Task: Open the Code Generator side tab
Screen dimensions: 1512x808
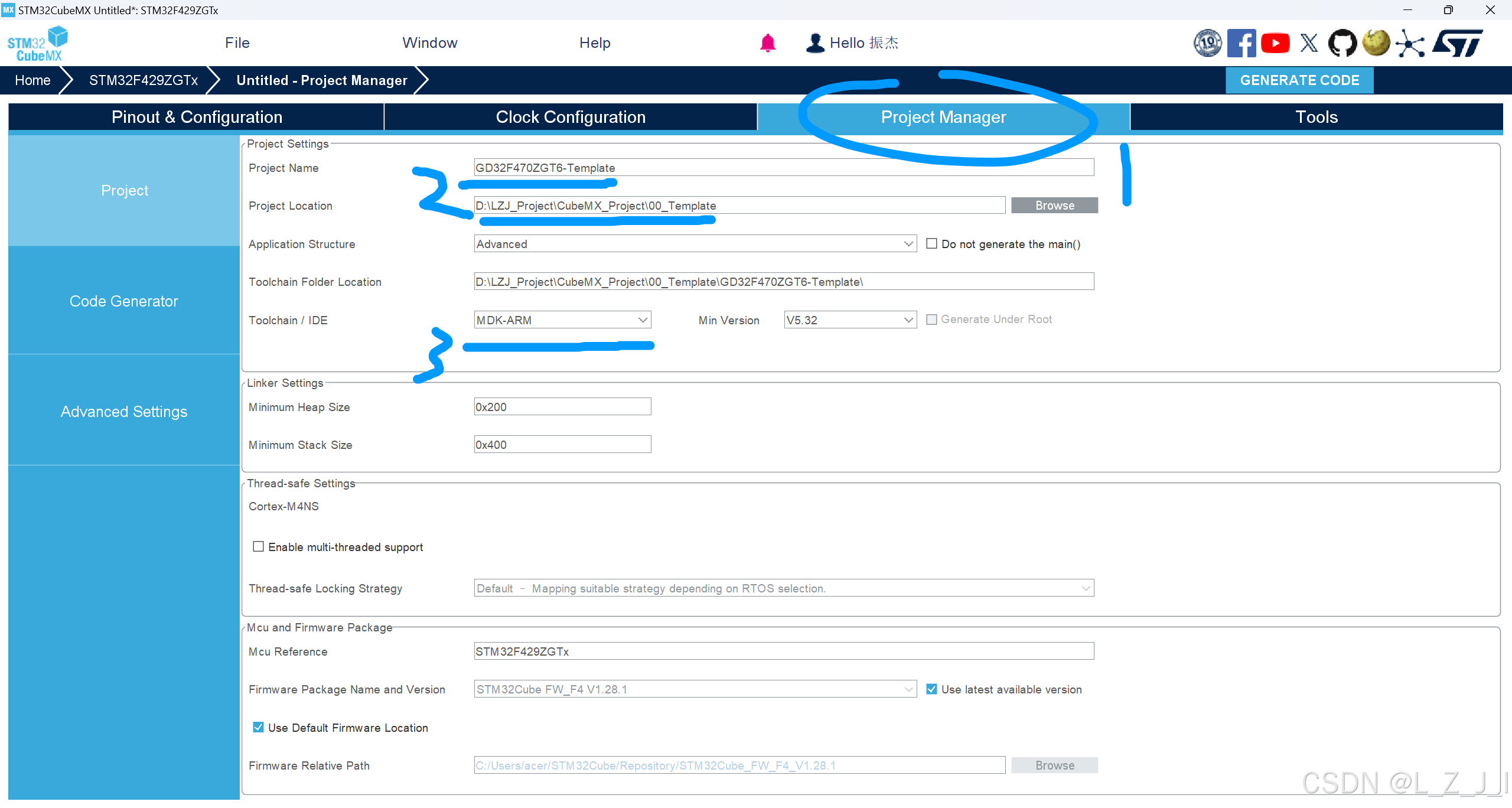Action: tap(124, 301)
